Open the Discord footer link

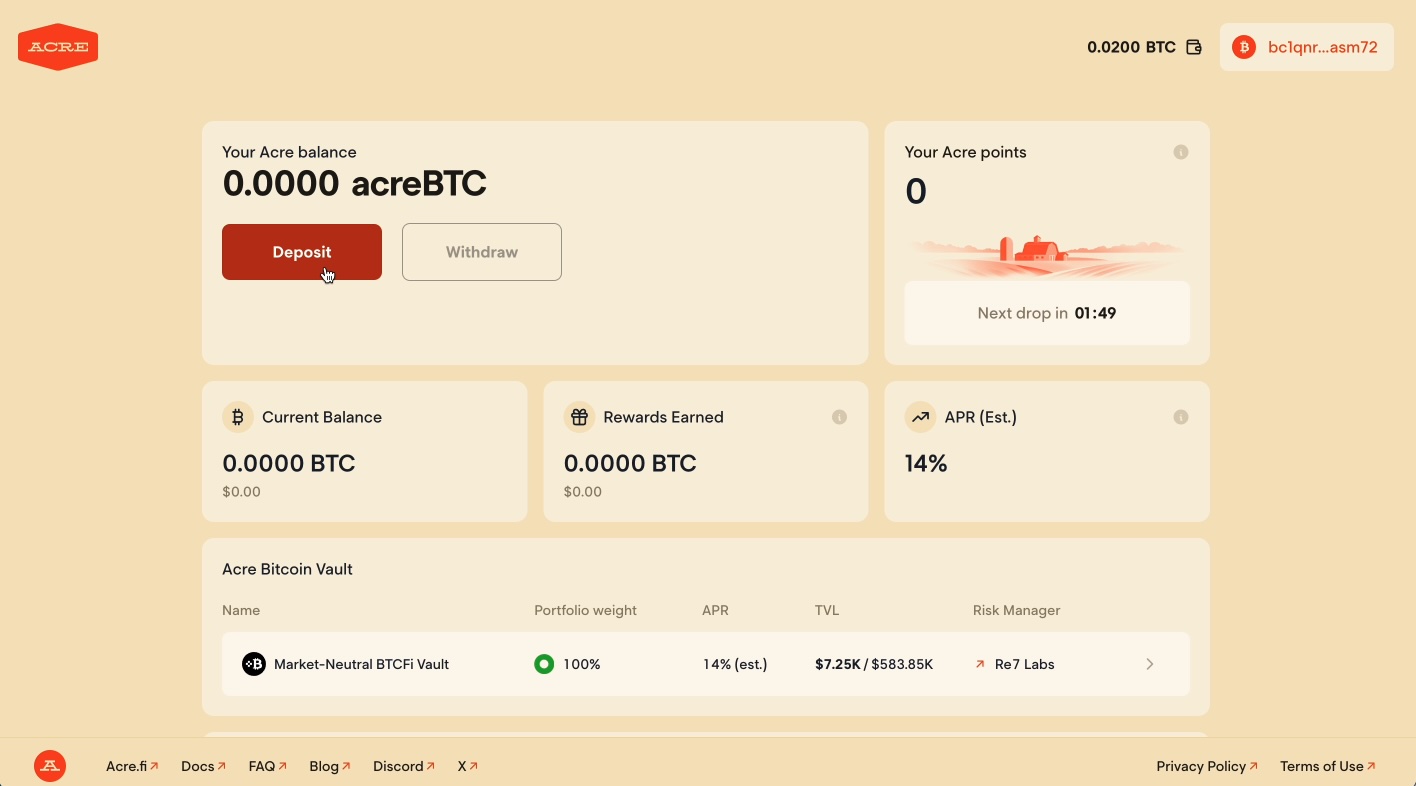pos(403,766)
